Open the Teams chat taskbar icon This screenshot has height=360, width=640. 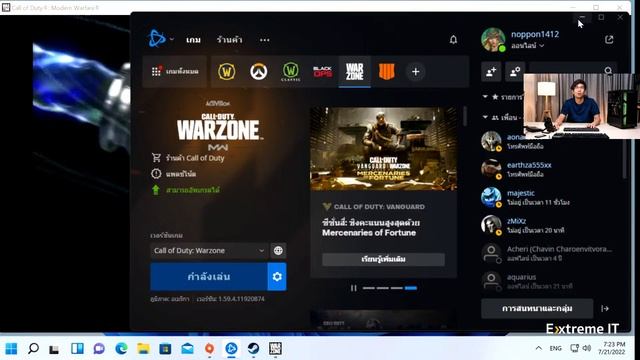tap(99, 349)
